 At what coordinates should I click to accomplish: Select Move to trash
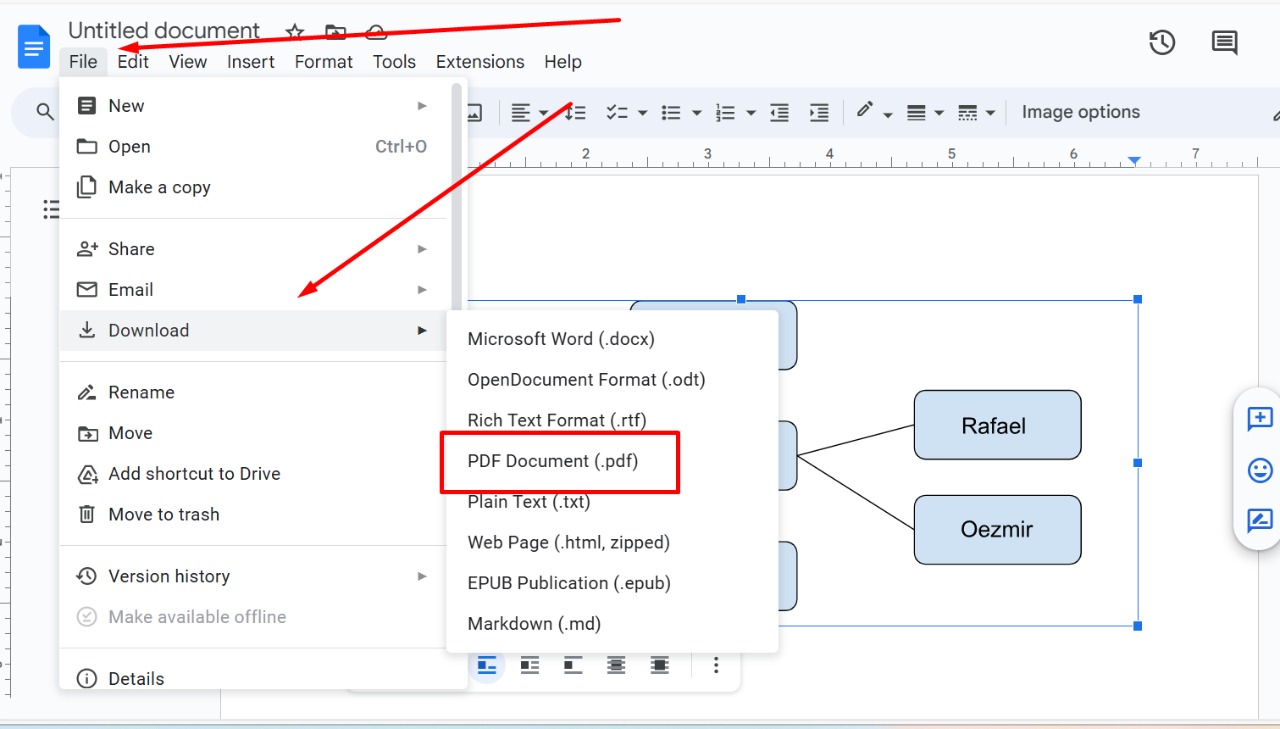(x=255, y=514)
